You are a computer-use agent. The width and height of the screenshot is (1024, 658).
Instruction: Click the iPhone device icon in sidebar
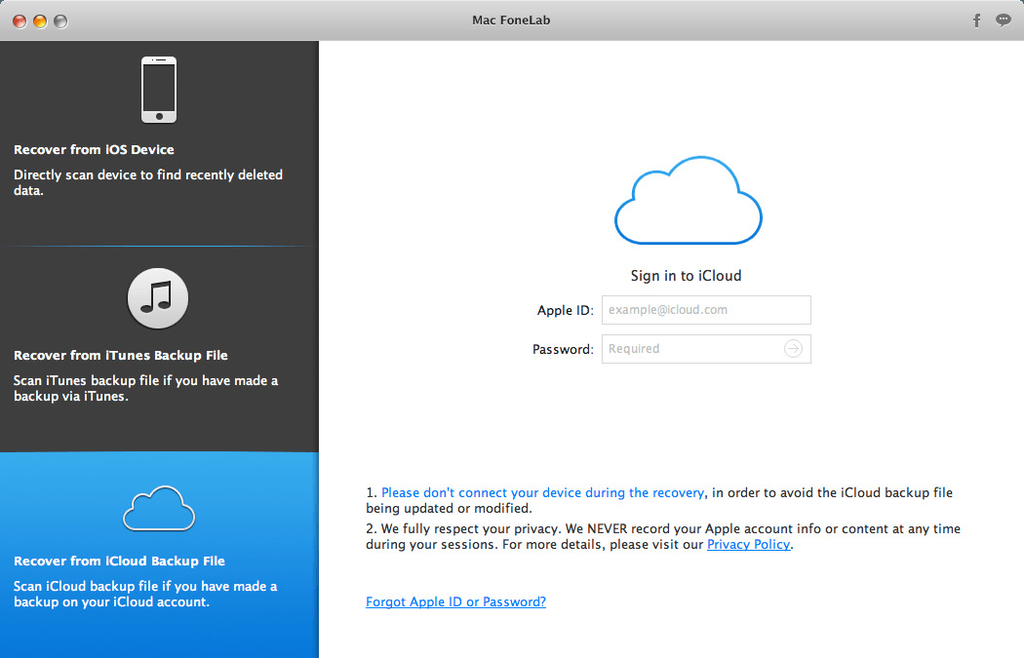[158, 90]
